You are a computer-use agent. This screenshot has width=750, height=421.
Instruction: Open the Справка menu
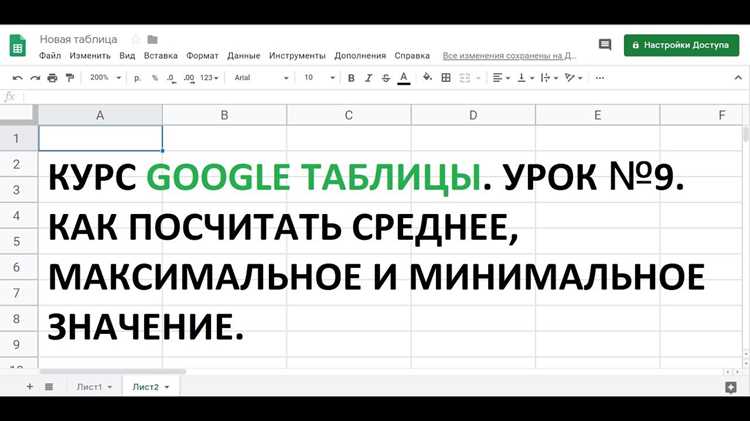click(x=412, y=56)
